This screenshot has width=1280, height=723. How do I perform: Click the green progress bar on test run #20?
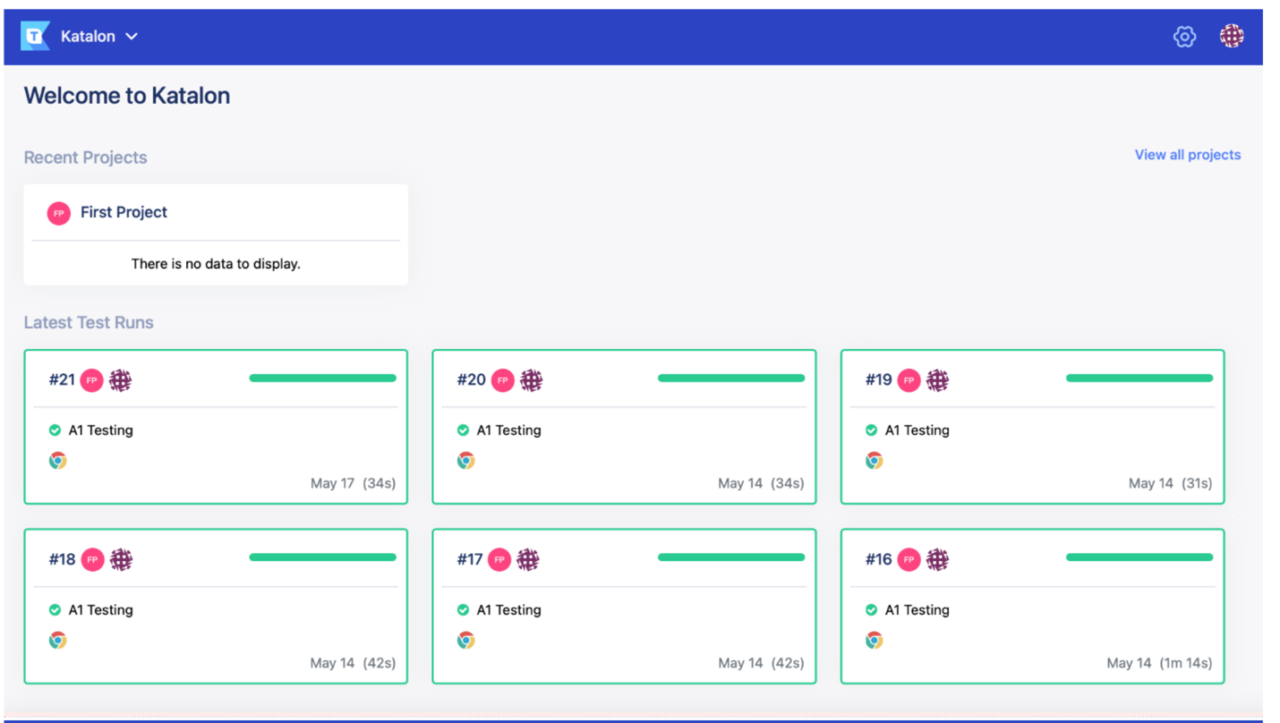pyautogui.click(x=731, y=378)
